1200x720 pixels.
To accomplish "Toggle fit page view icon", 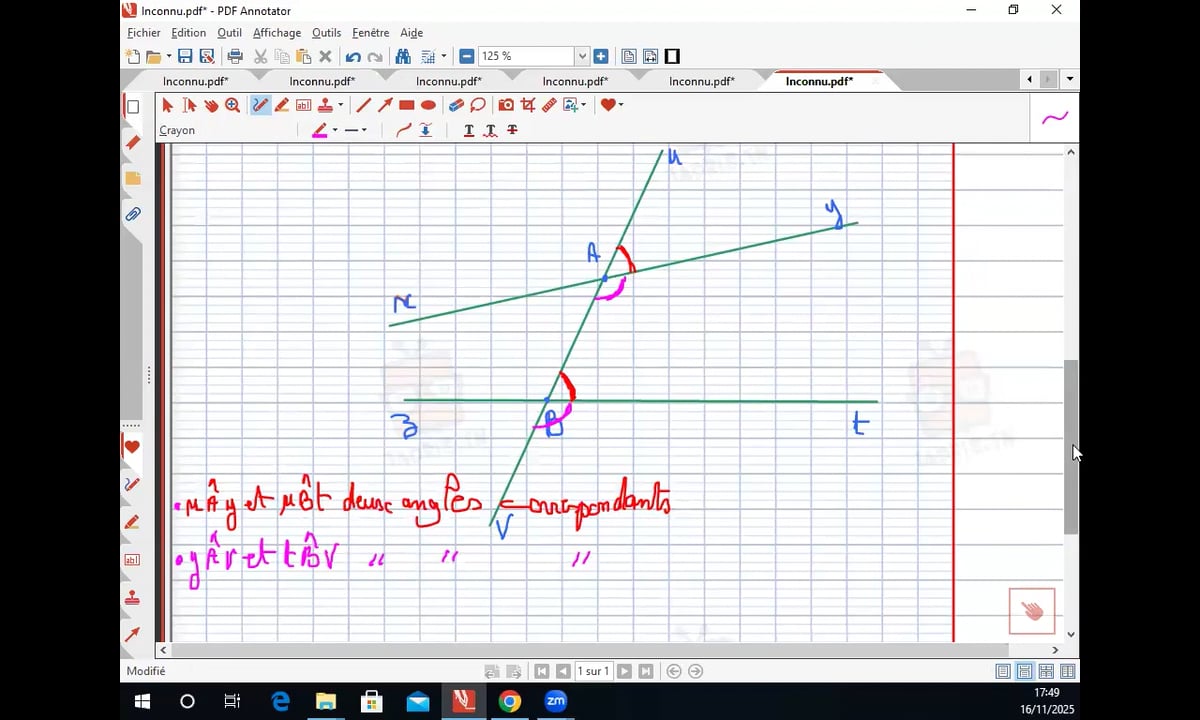I will click(x=629, y=57).
